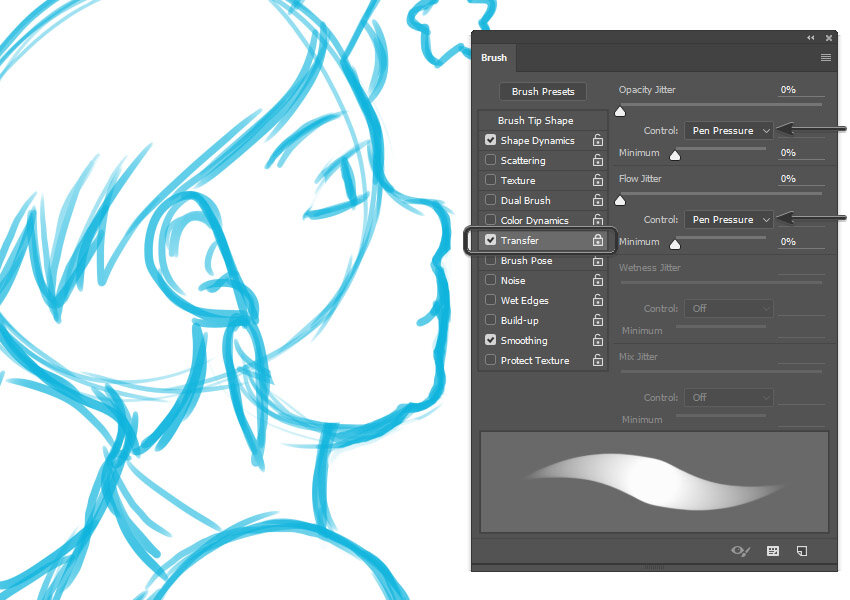850x600 pixels.
Task: Open the Preset Manager grid icon
Action: (773, 551)
